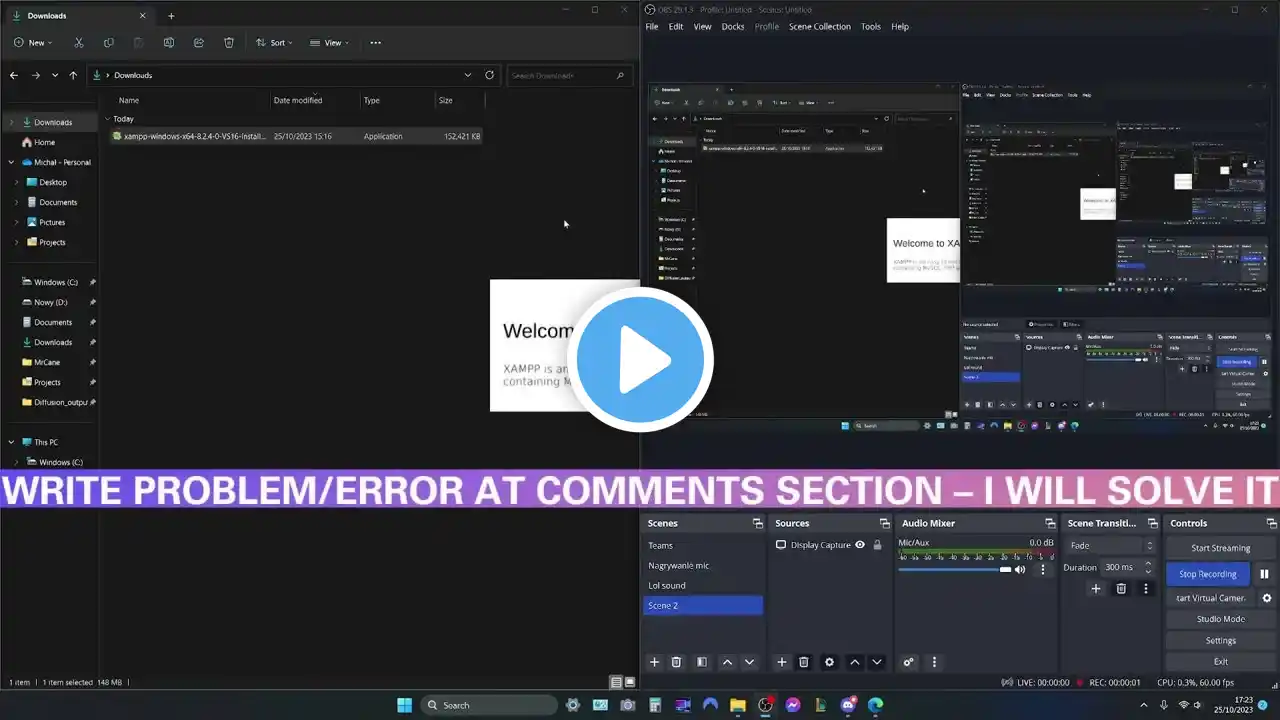Share the selected file via Explorer toolbar
Image resolution: width=1280 pixels, height=720 pixels.
click(199, 43)
